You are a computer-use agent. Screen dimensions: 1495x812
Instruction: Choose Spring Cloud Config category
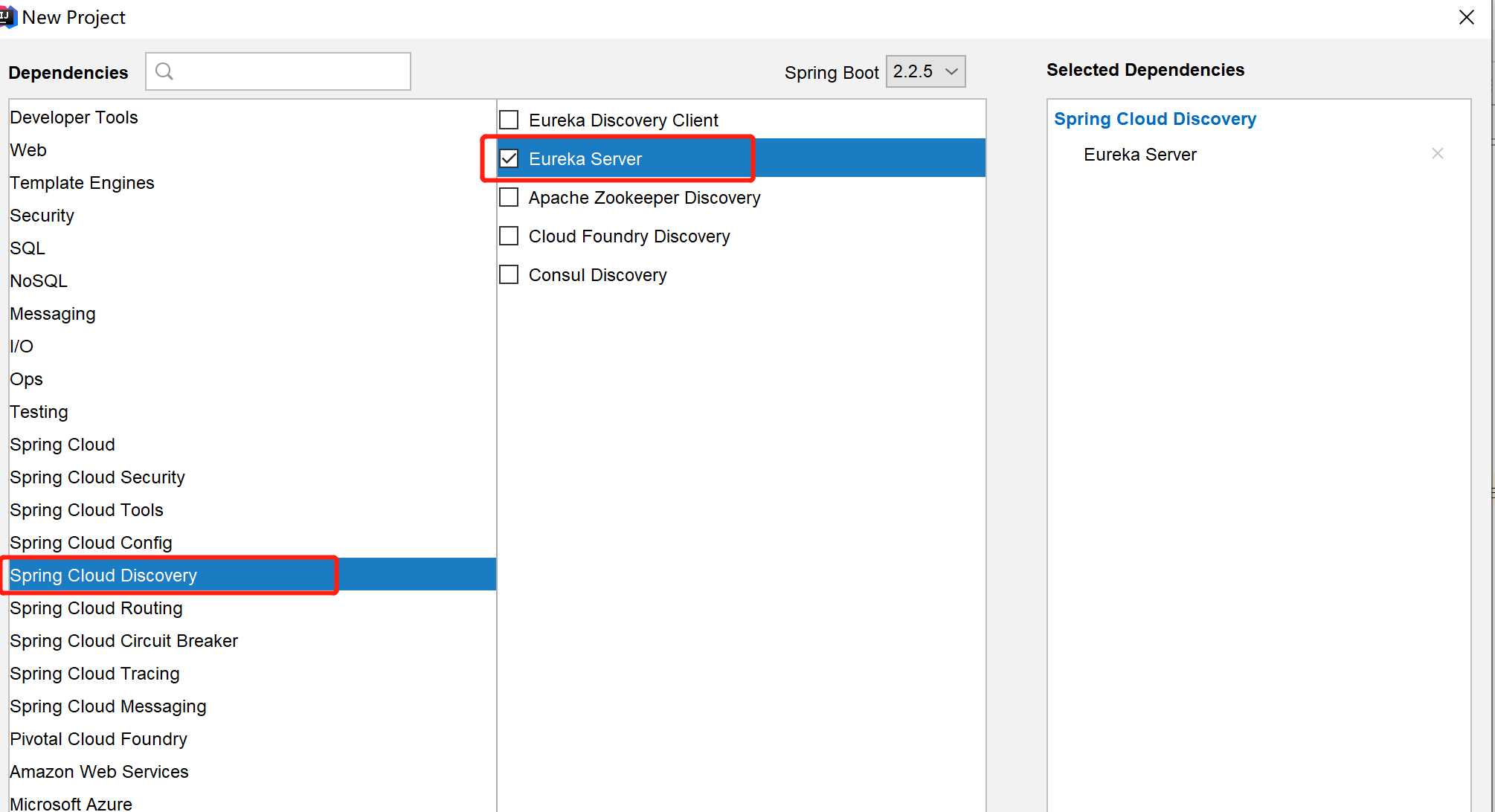coord(252,543)
